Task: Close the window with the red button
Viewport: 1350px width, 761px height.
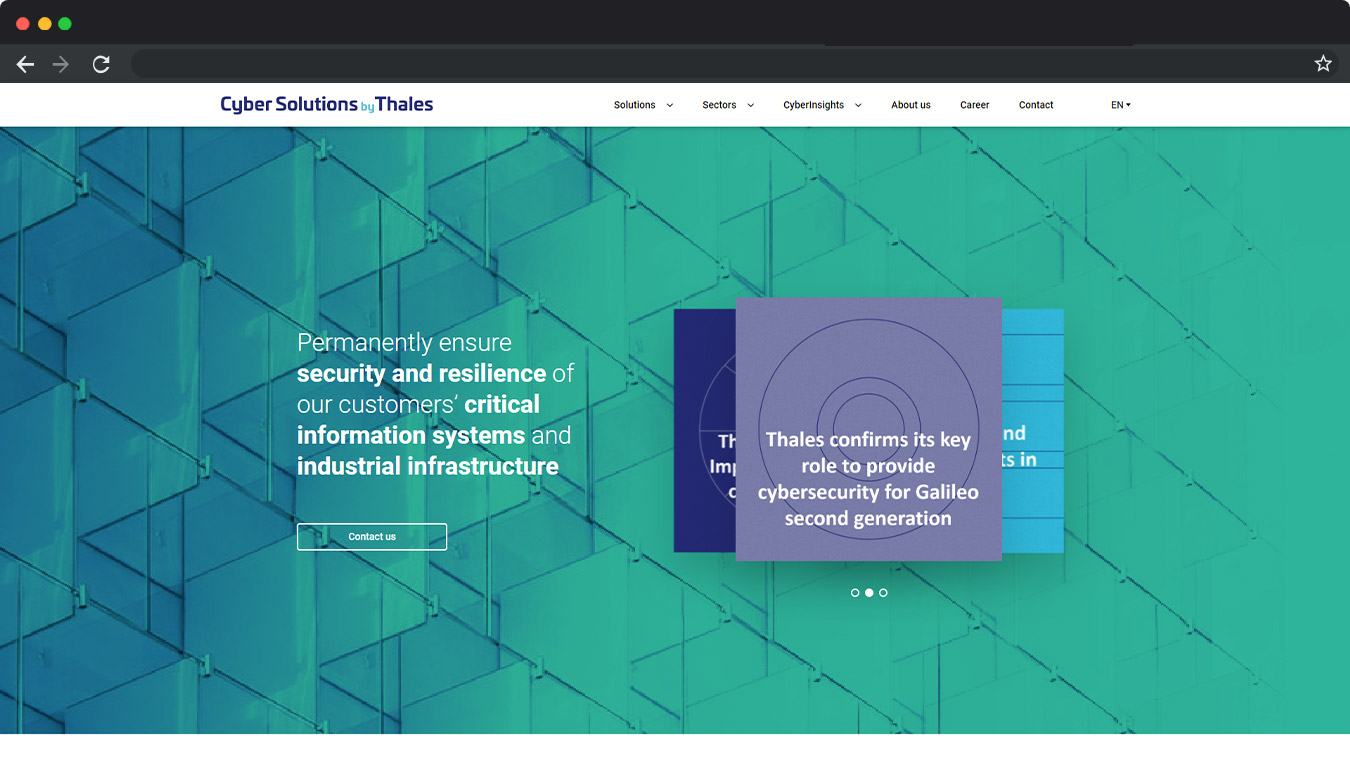Action: [23, 24]
